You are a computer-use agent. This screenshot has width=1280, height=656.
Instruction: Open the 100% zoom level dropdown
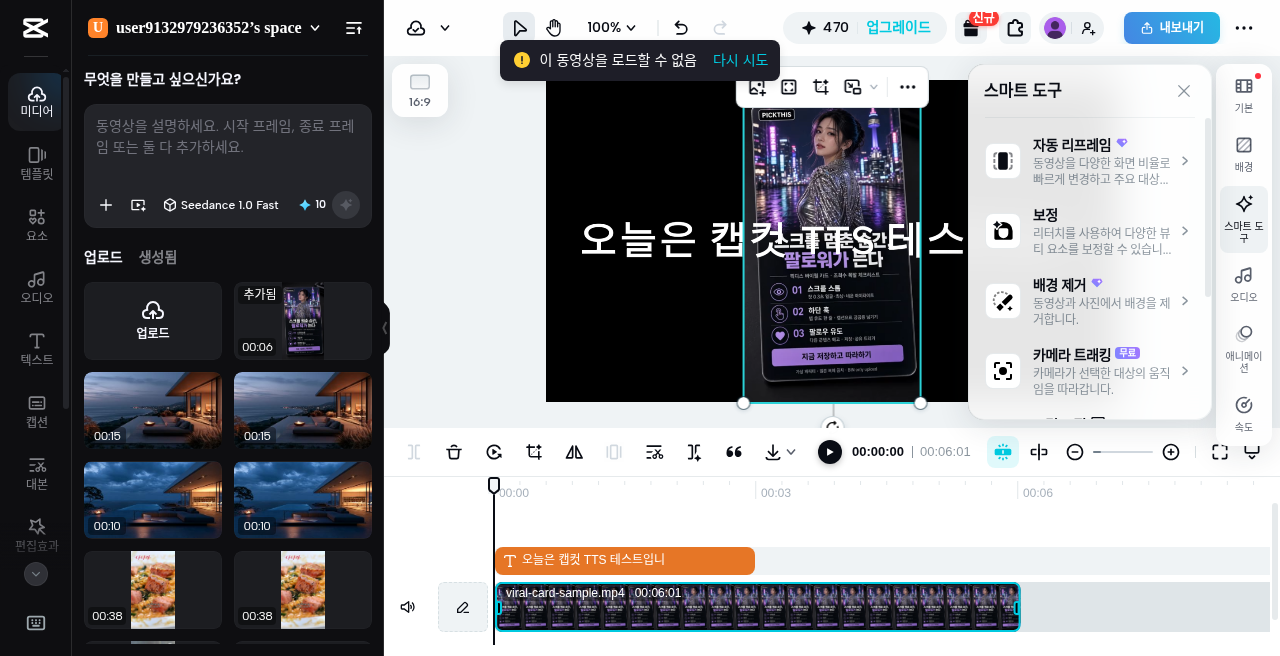point(612,28)
